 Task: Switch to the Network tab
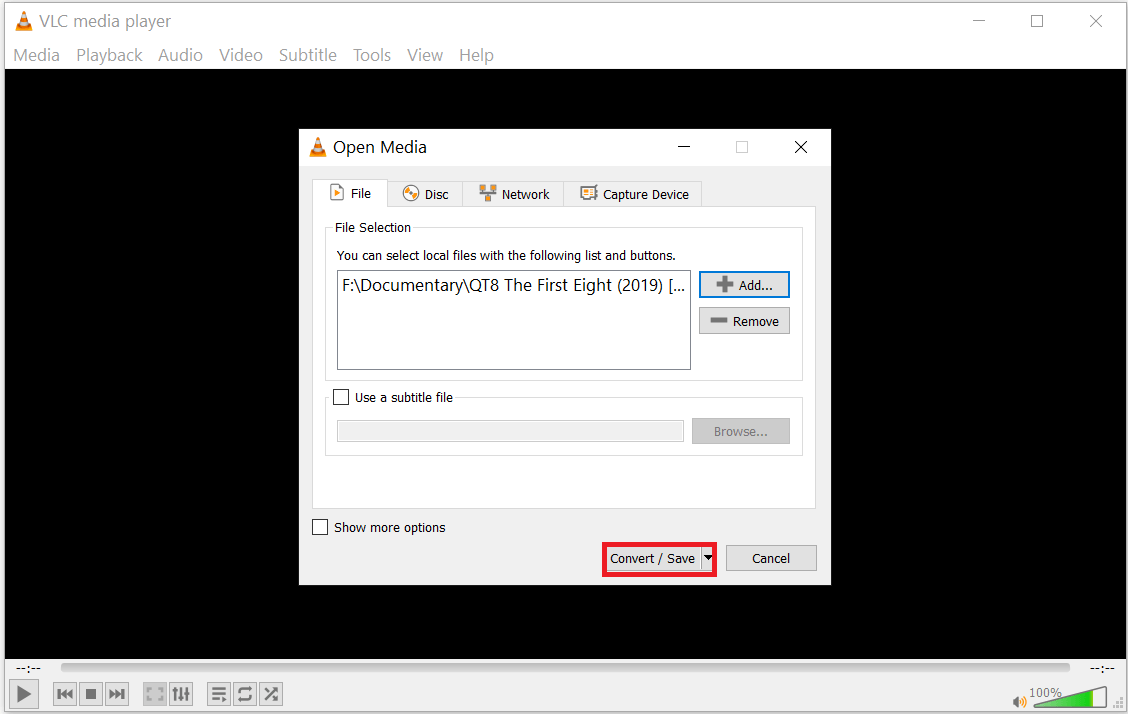click(514, 194)
